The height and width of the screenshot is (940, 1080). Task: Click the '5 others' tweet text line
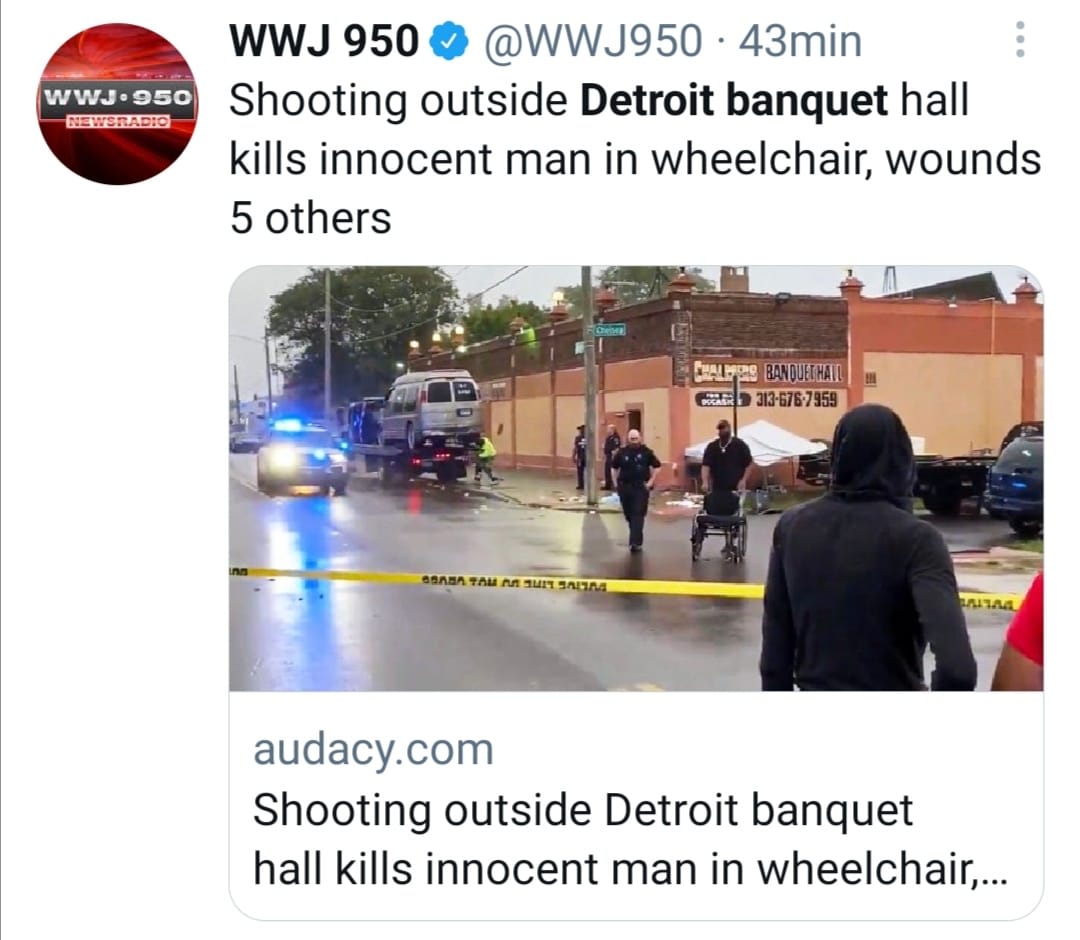(x=311, y=218)
